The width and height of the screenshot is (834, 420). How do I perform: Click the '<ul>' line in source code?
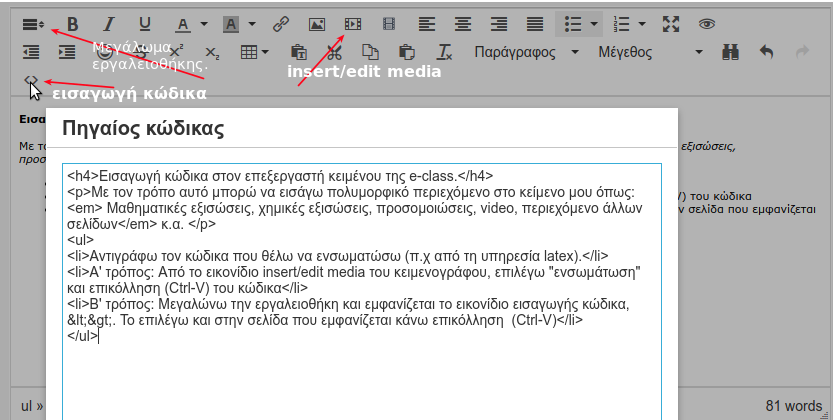(81, 240)
